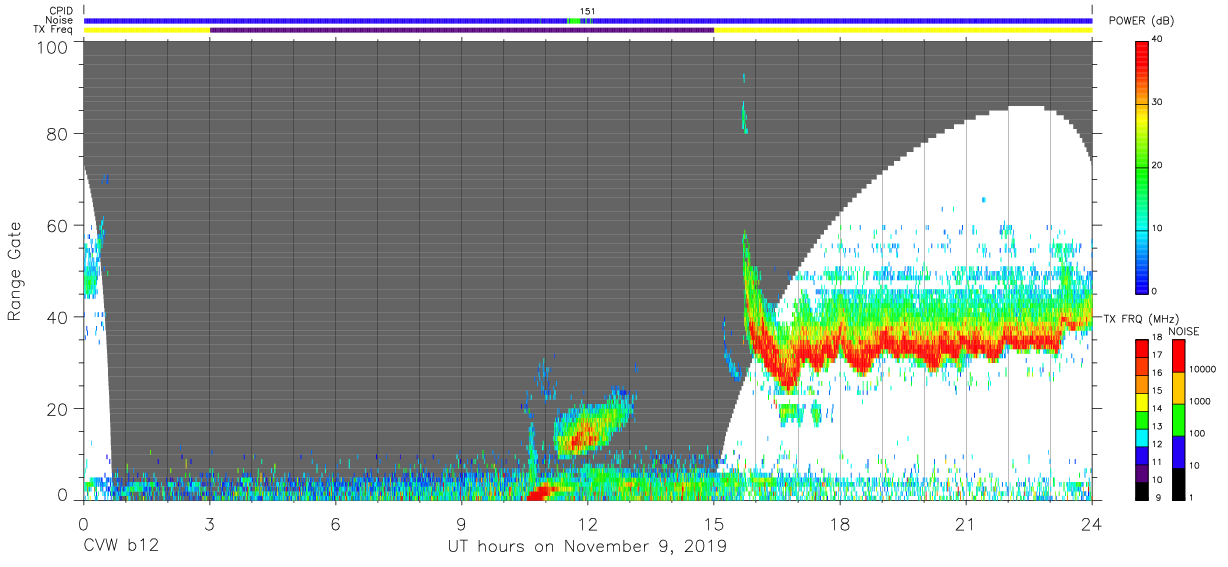
Task: Click the 15 label on UT hours axis
Action: point(714,523)
